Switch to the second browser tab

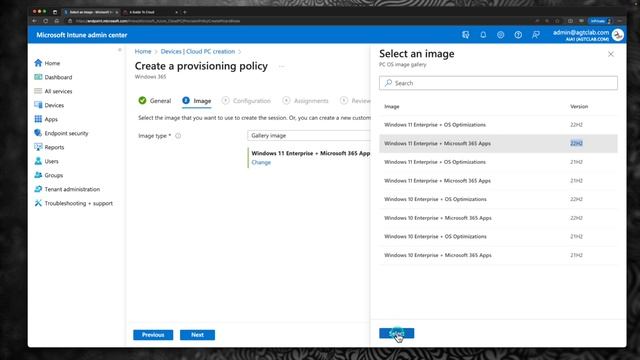150,12
